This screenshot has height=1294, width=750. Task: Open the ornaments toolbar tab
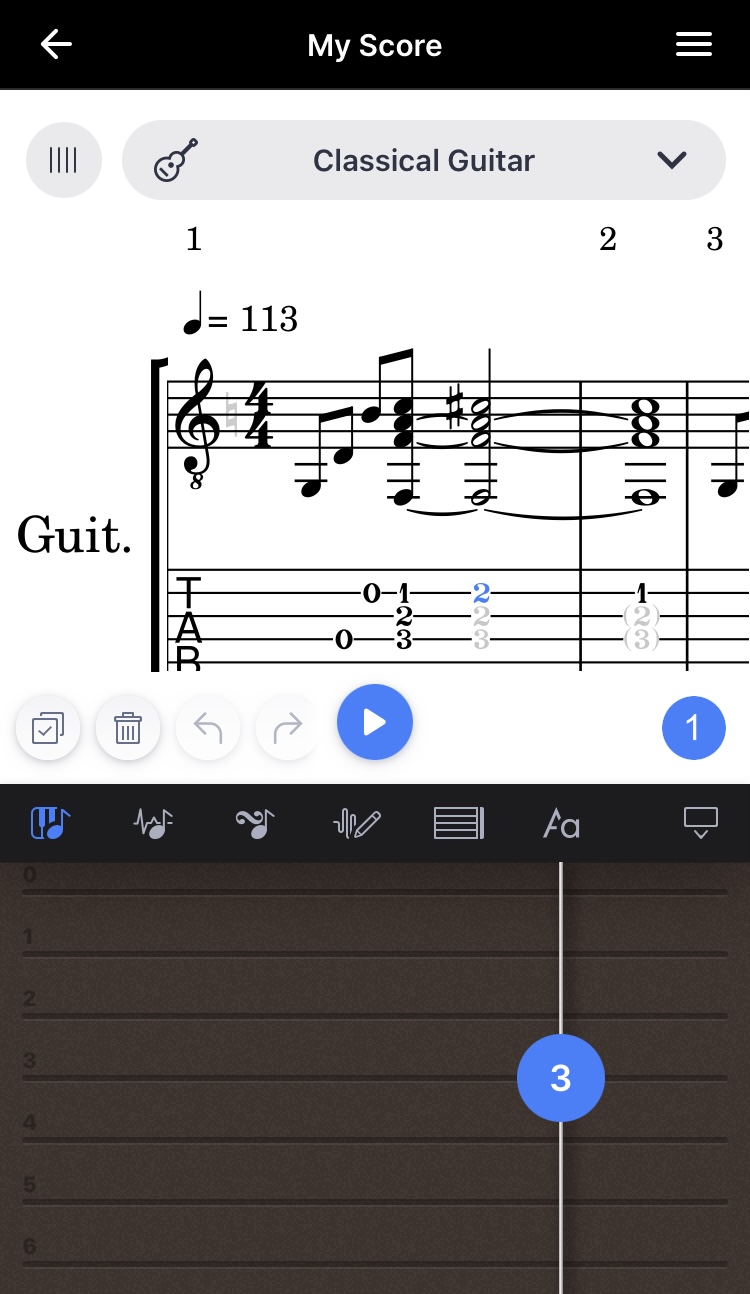pyautogui.click(x=255, y=823)
